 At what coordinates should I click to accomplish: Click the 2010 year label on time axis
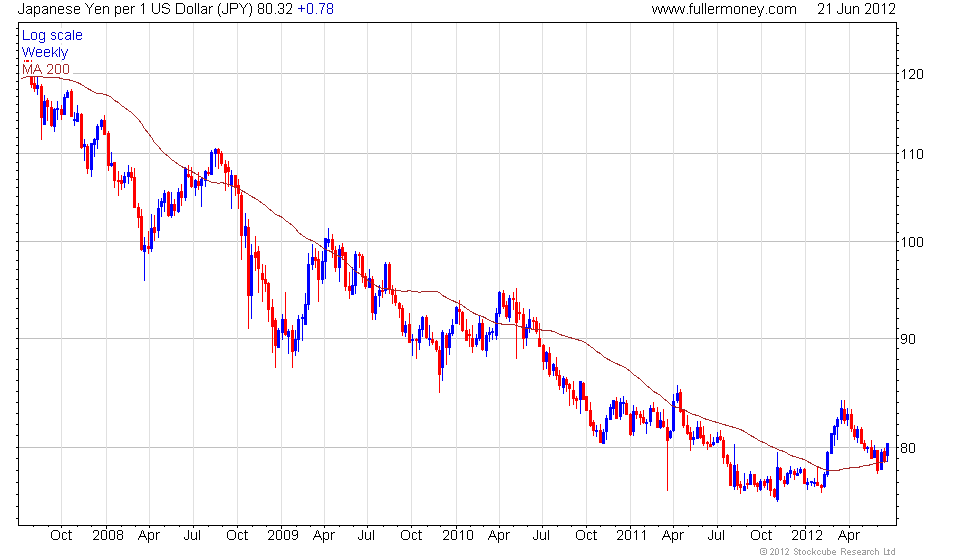[x=458, y=536]
